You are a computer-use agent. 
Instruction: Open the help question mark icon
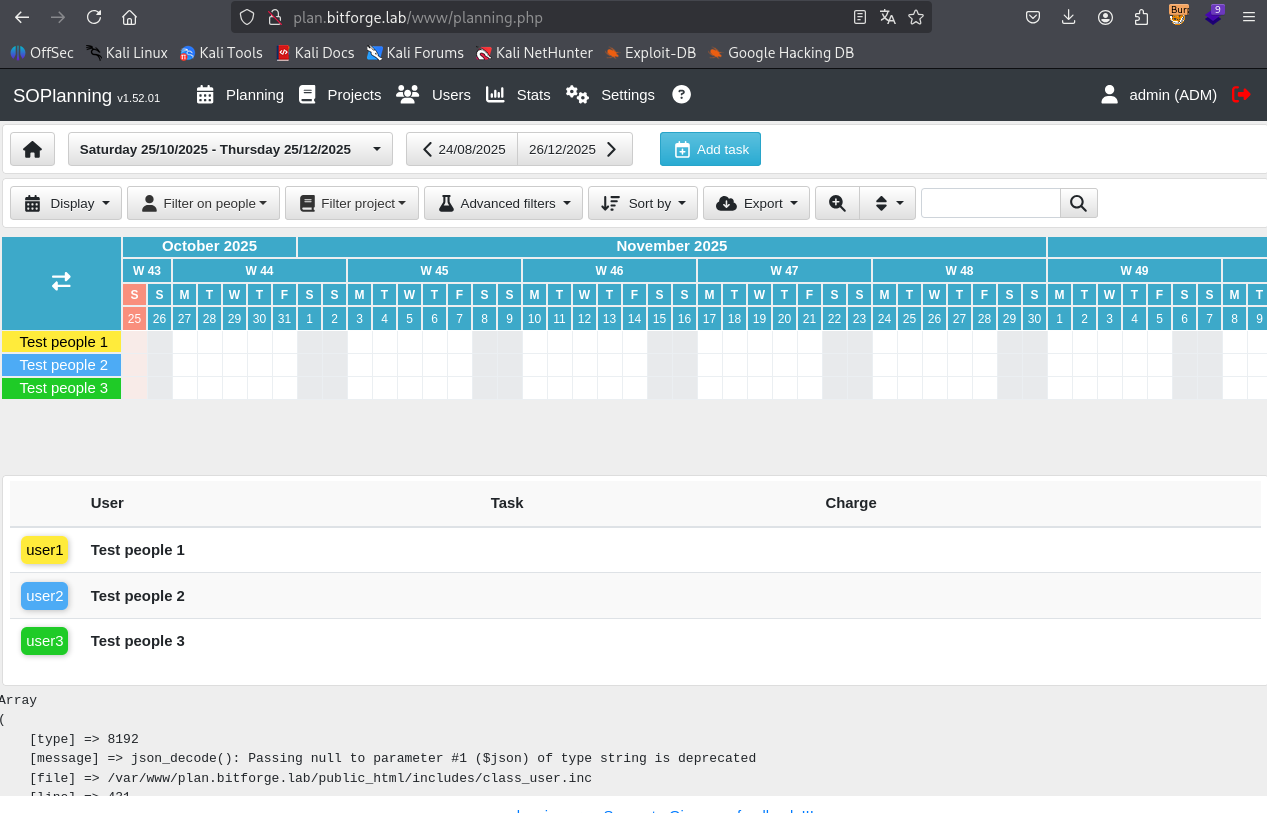tap(681, 94)
